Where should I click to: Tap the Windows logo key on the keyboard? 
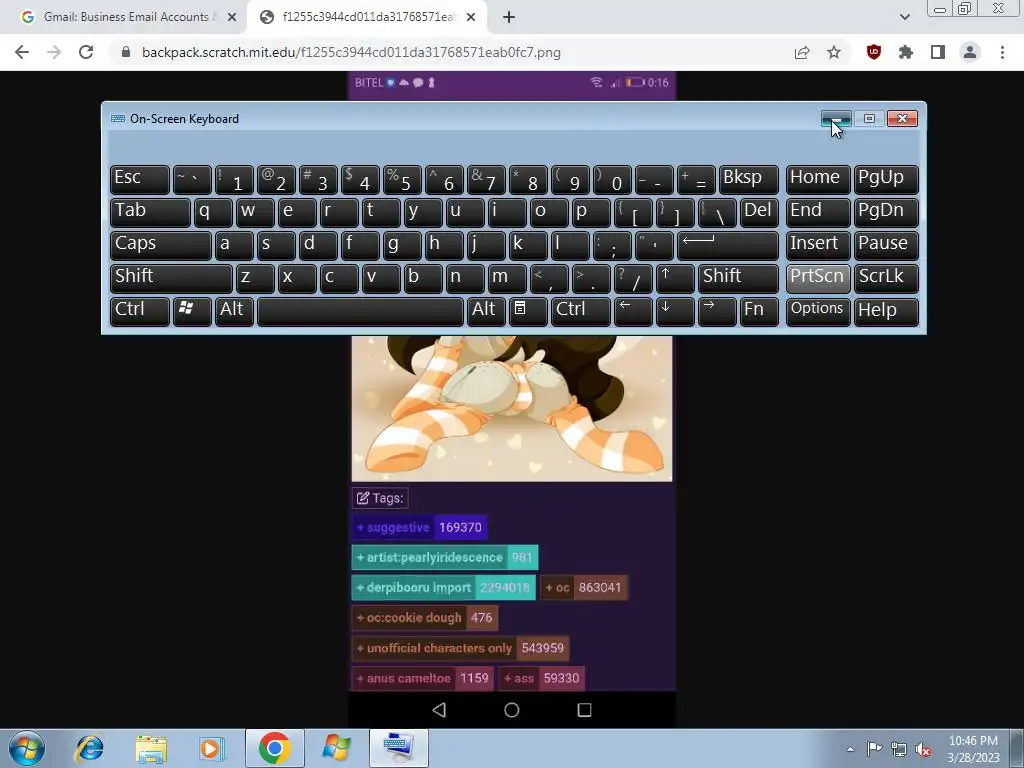pos(191,311)
